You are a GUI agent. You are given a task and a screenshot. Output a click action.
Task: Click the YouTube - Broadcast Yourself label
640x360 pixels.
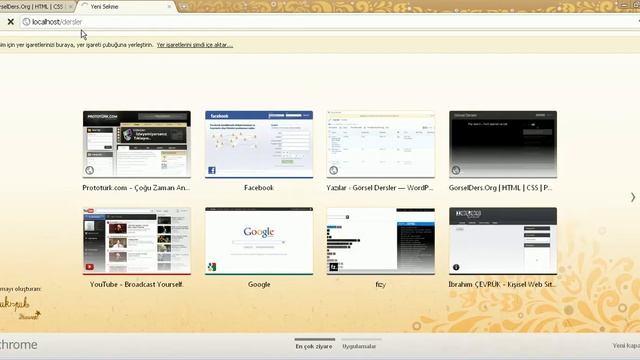pos(136,284)
